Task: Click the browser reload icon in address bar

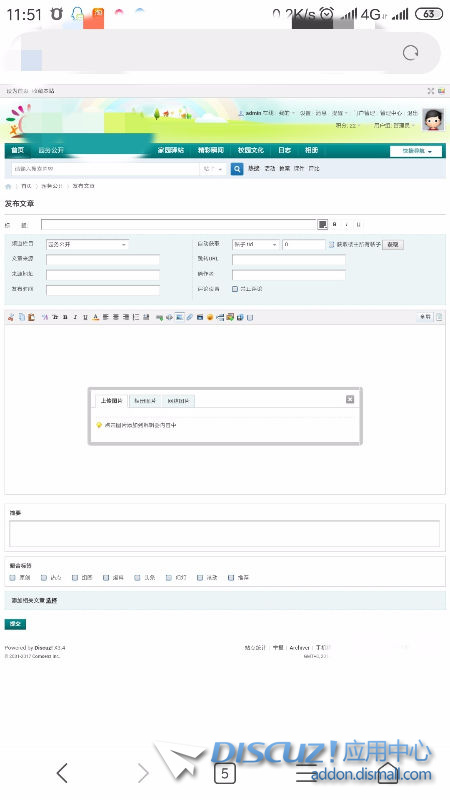Action: pyautogui.click(x=410, y=53)
